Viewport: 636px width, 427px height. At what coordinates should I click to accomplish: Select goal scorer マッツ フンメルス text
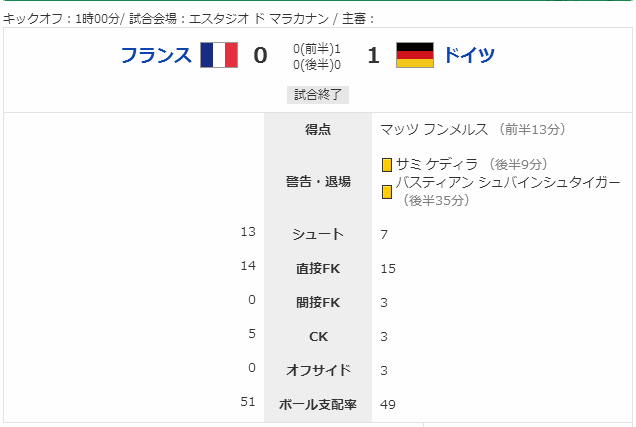coord(434,130)
